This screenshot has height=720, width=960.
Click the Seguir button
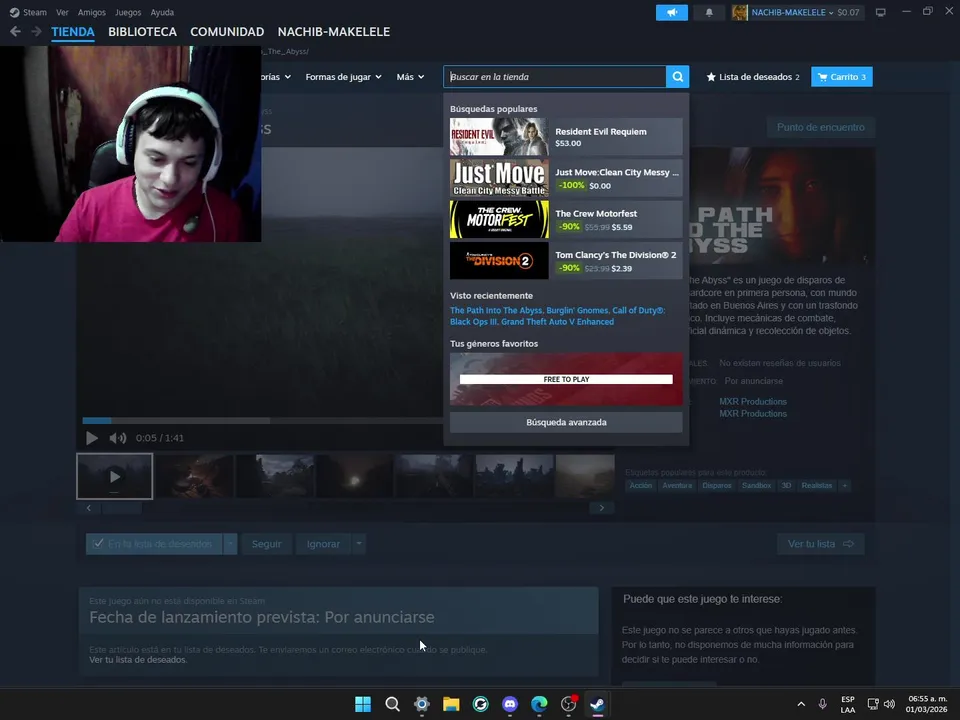[266, 544]
